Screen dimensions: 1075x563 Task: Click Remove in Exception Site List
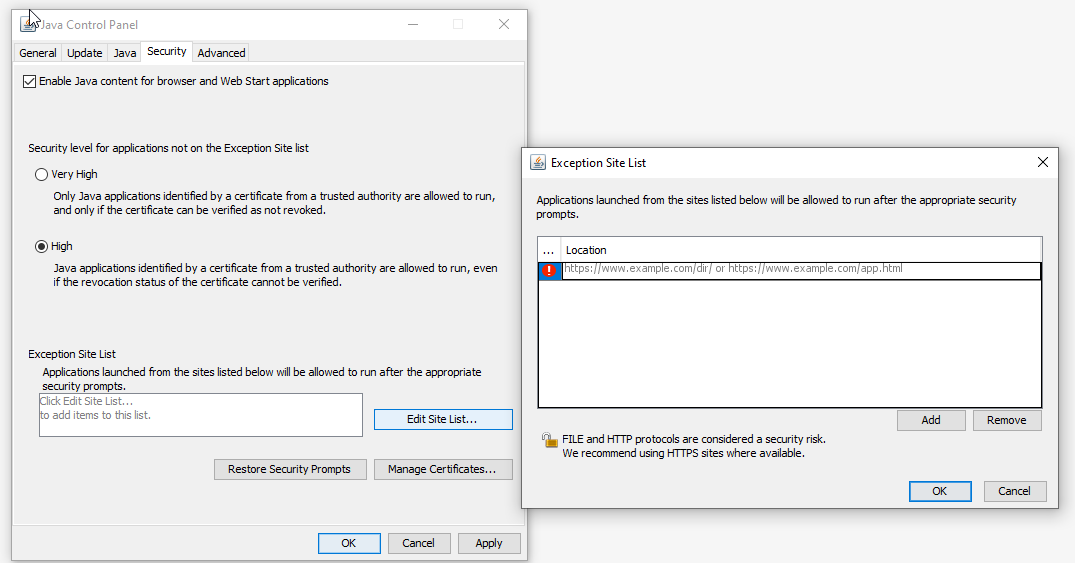click(1007, 420)
